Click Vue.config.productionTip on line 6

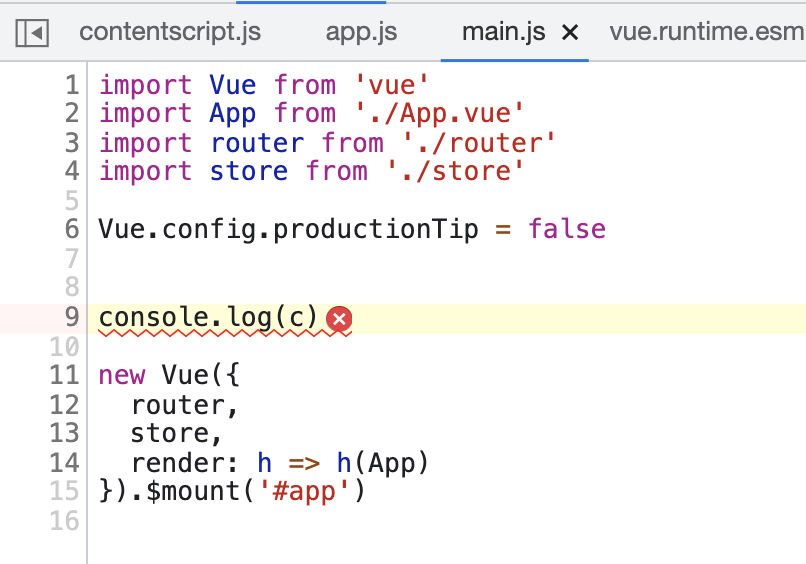tap(288, 229)
